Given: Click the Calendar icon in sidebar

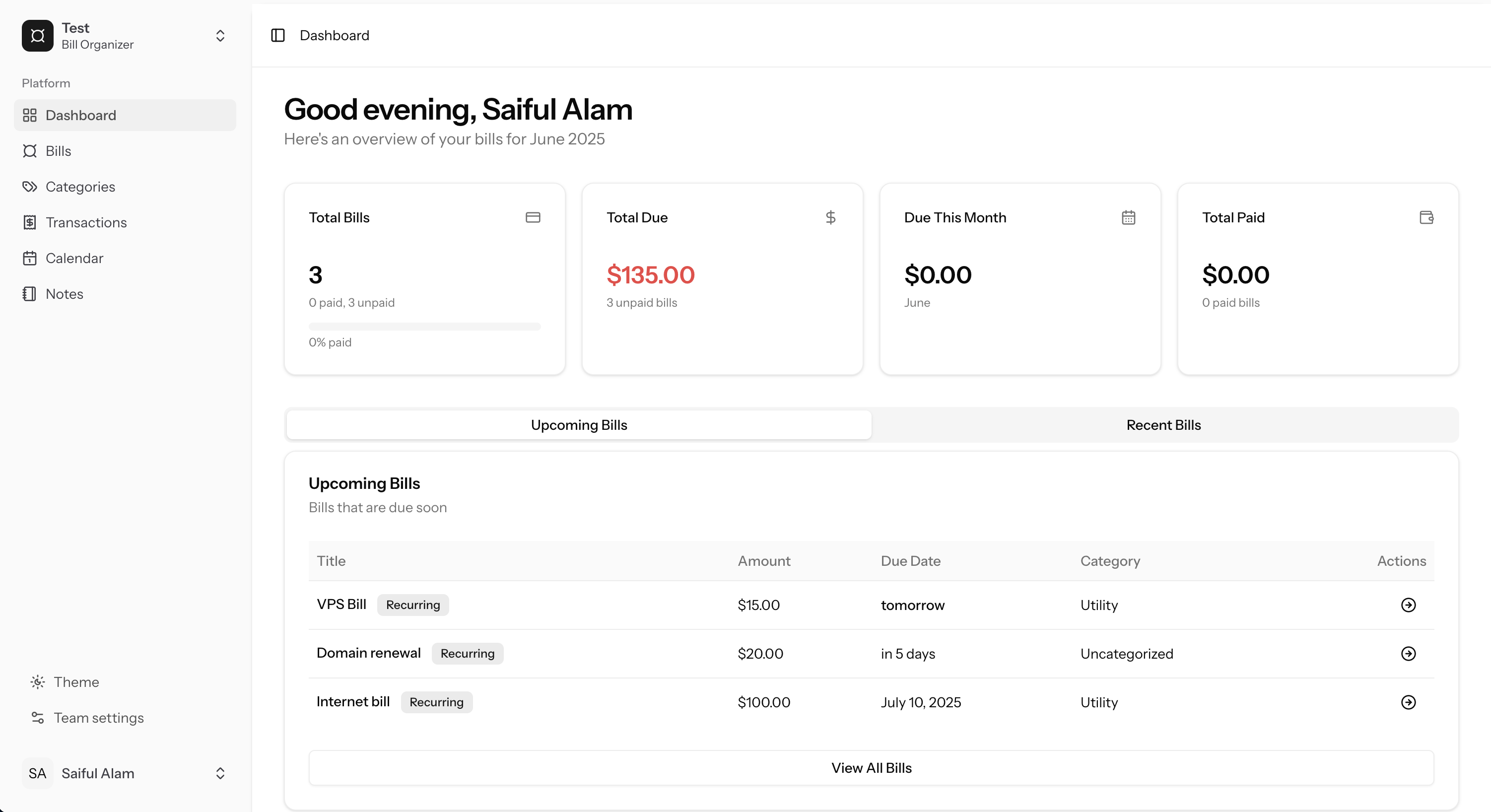Looking at the screenshot, I should tap(29, 258).
